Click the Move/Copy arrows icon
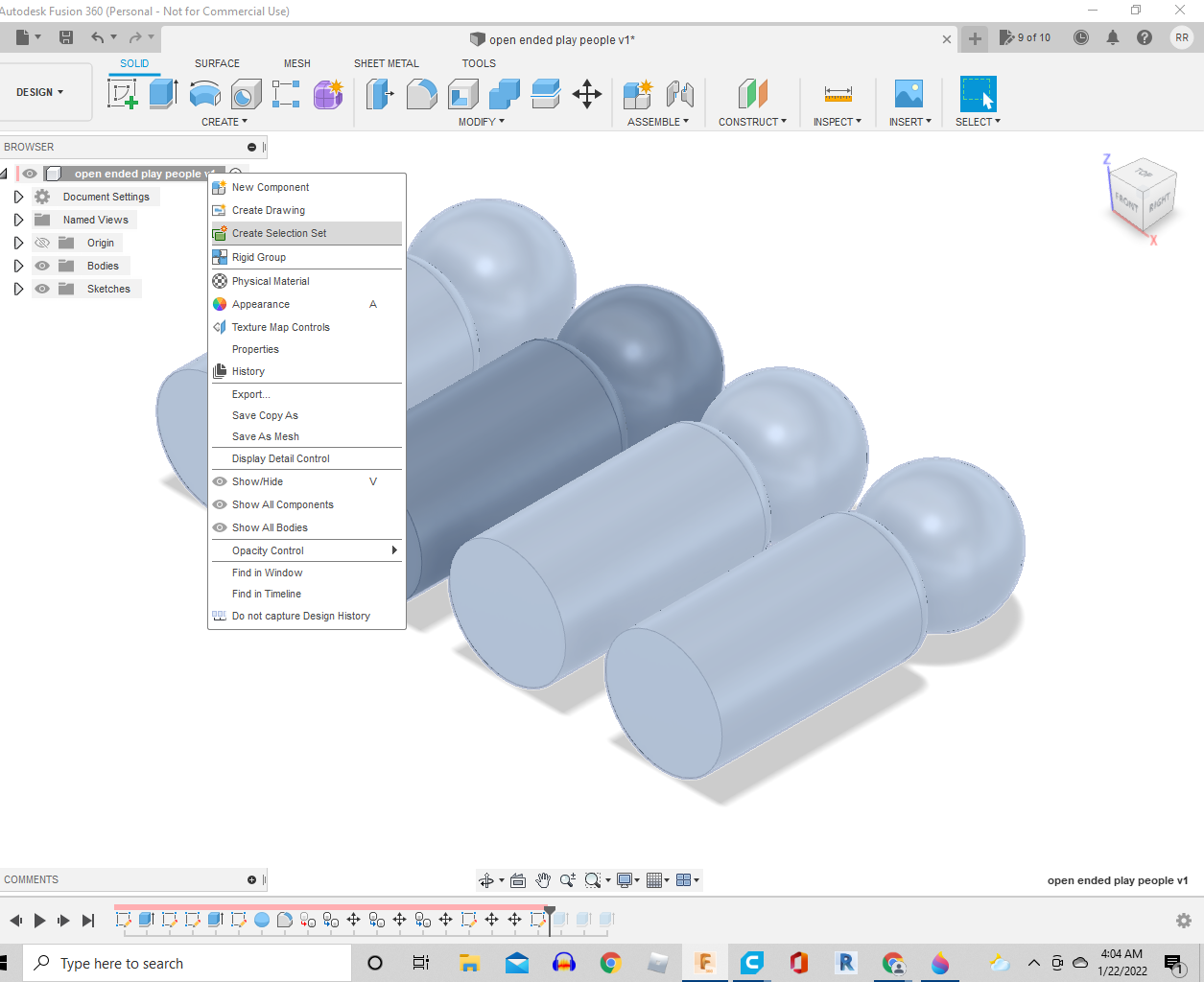 pyautogui.click(x=586, y=94)
